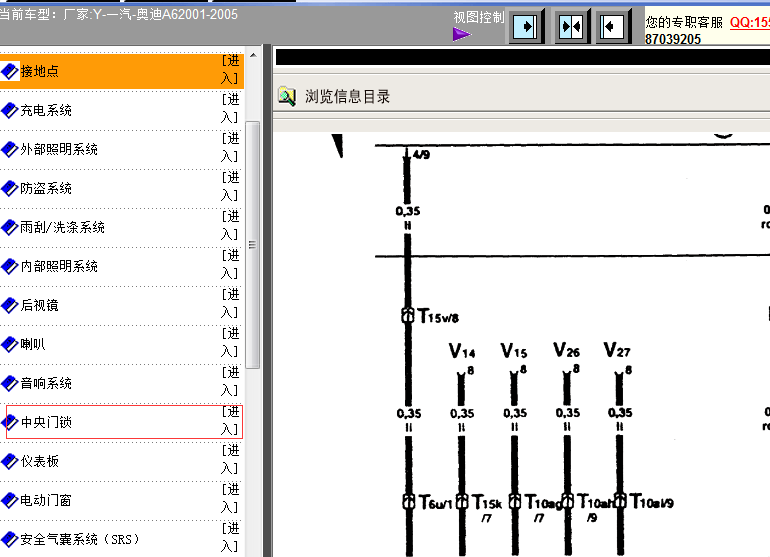Select the 安全气囊系统（SRS）list entry
Screen dimensions: 770x557
[x=122, y=539]
